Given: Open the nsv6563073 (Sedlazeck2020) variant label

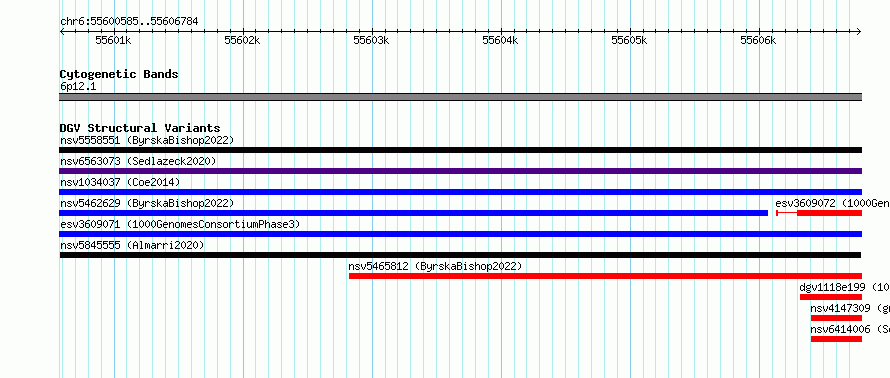Looking at the screenshot, I should click(138, 161).
